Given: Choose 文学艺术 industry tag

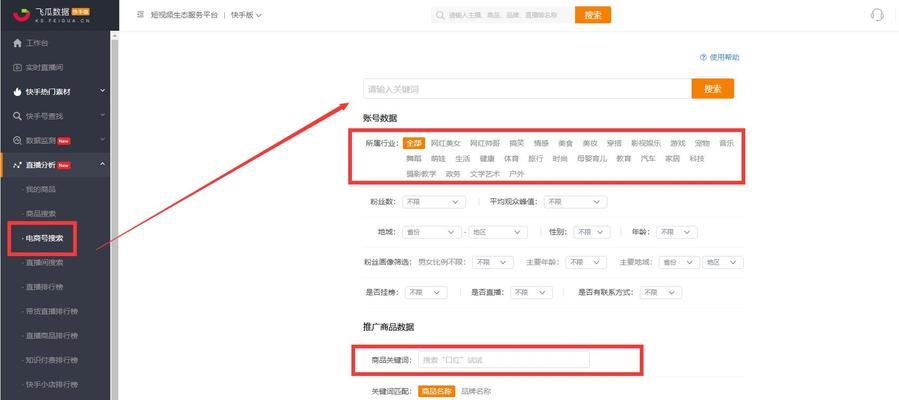Looking at the screenshot, I should click(485, 174).
